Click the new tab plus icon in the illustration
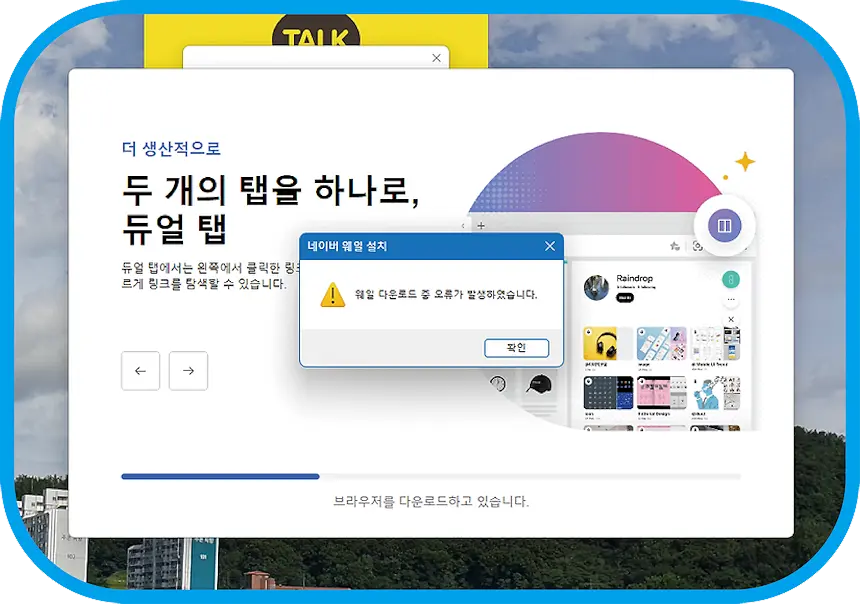 point(481,225)
